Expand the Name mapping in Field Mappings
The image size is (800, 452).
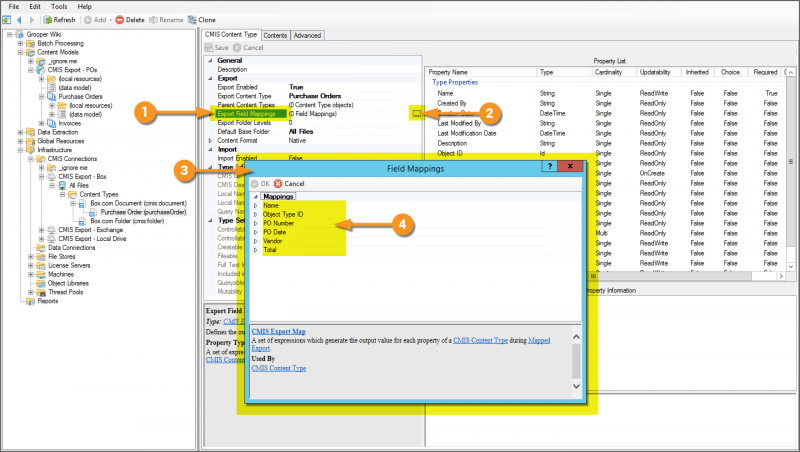(256, 206)
